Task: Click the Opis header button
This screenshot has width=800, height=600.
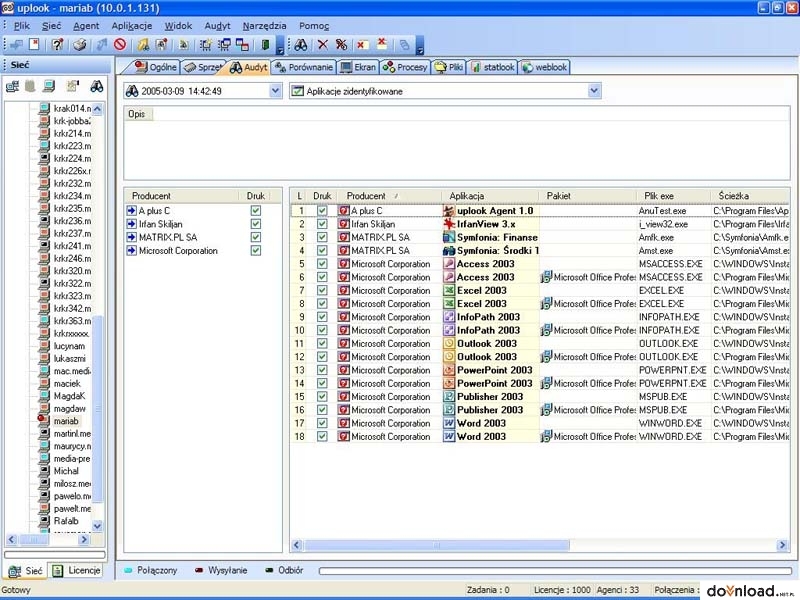Action: (x=137, y=114)
